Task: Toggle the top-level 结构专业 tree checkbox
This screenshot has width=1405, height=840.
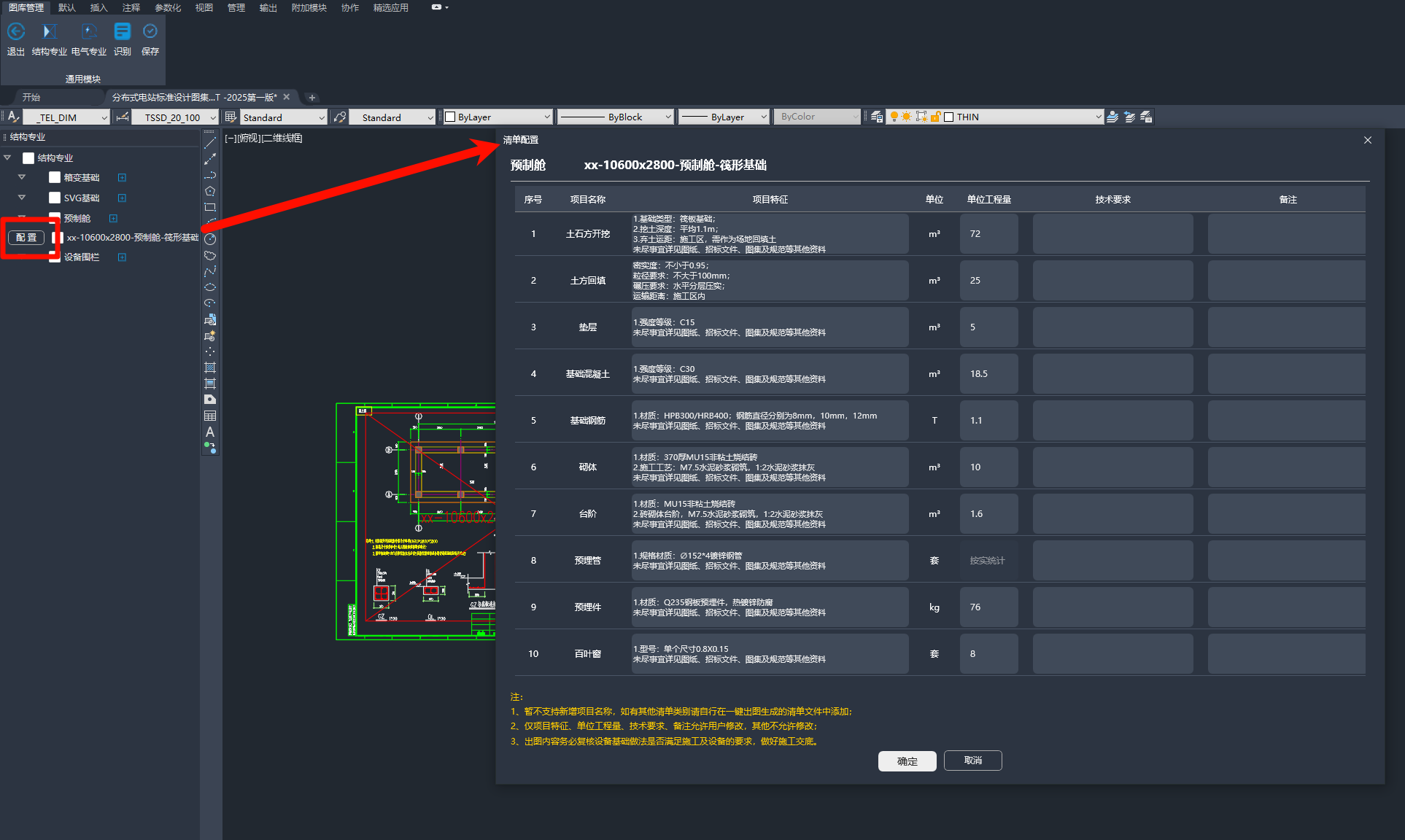Action: point(28,157)
